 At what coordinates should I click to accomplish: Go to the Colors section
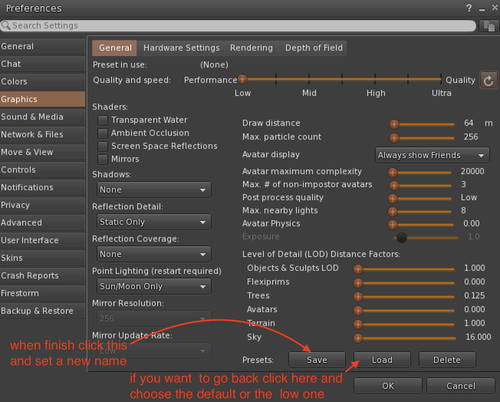(42, 82)
